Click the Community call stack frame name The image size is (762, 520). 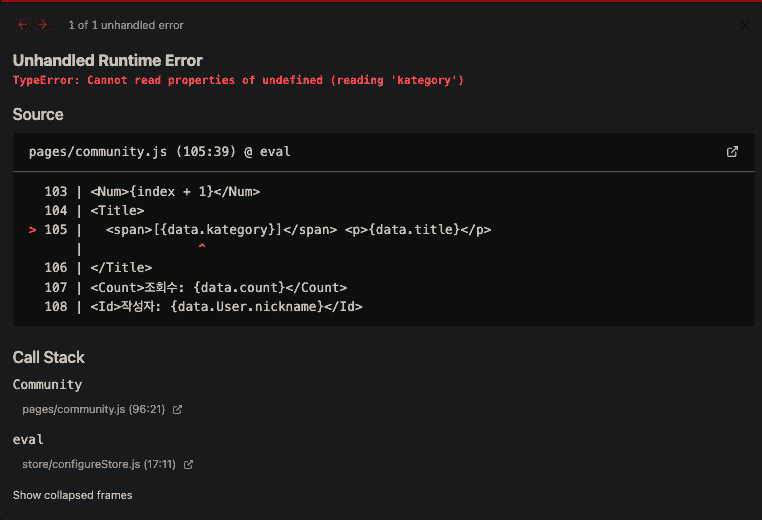tap(47, 385)
